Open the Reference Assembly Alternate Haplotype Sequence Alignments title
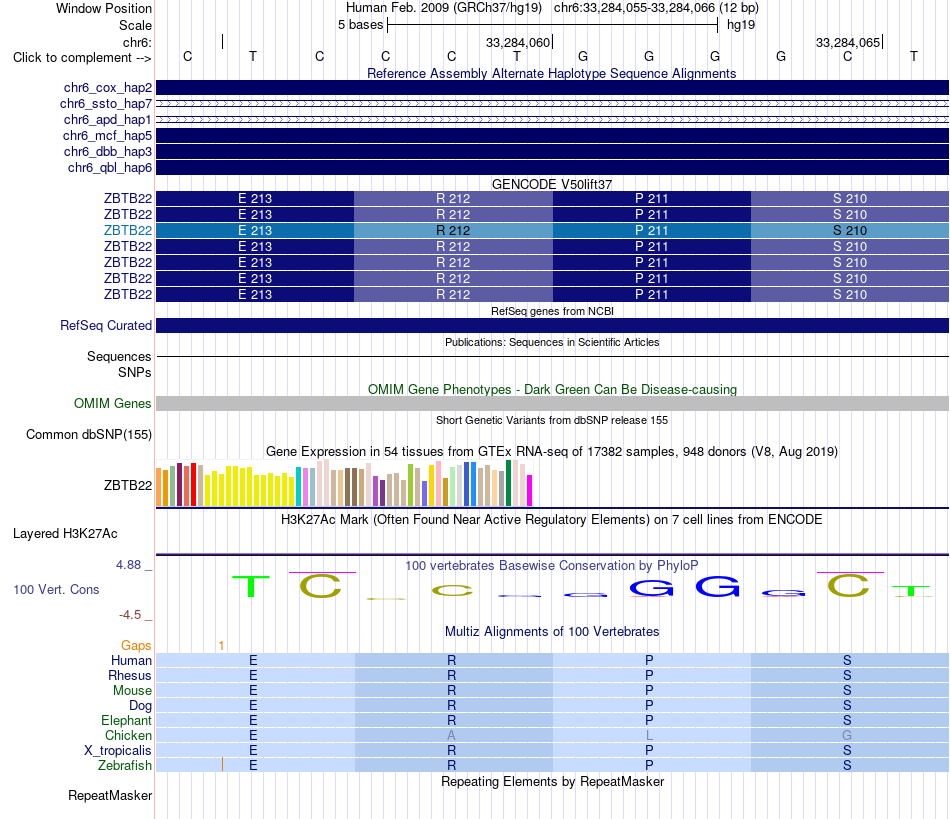The width and height of the screenshot is (950, 819). click(552, 73)
